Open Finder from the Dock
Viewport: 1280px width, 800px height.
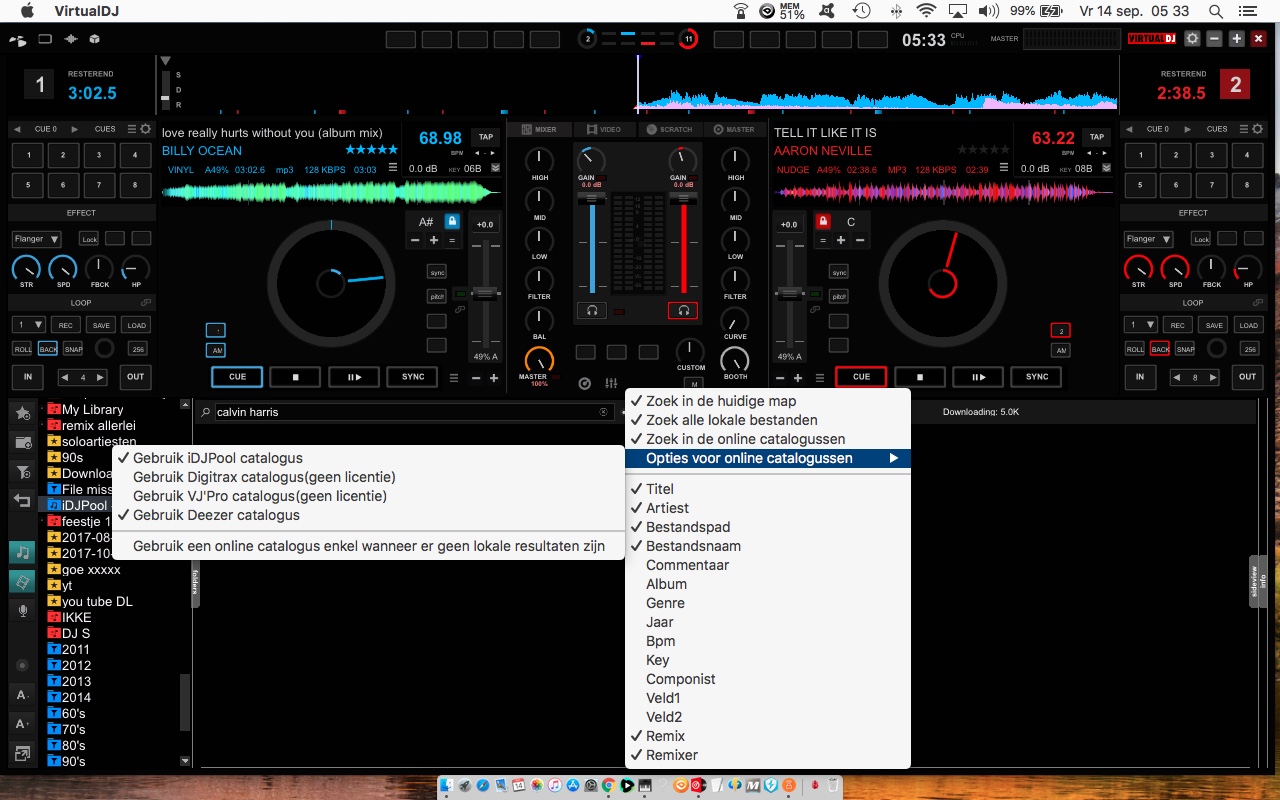pos(447,786)
